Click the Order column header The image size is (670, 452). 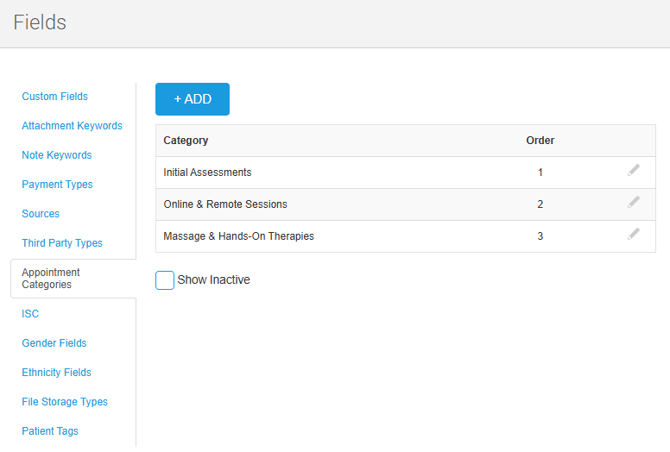click(x=540, y=141)
